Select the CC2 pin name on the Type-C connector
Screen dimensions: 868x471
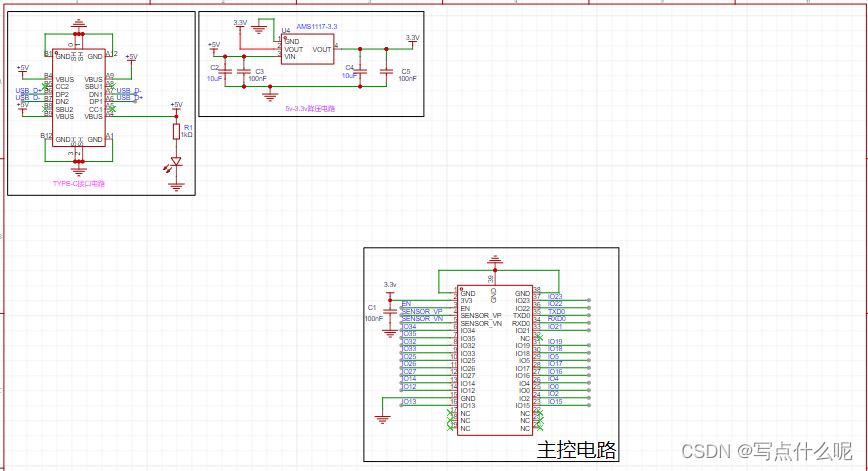point(62,87)
